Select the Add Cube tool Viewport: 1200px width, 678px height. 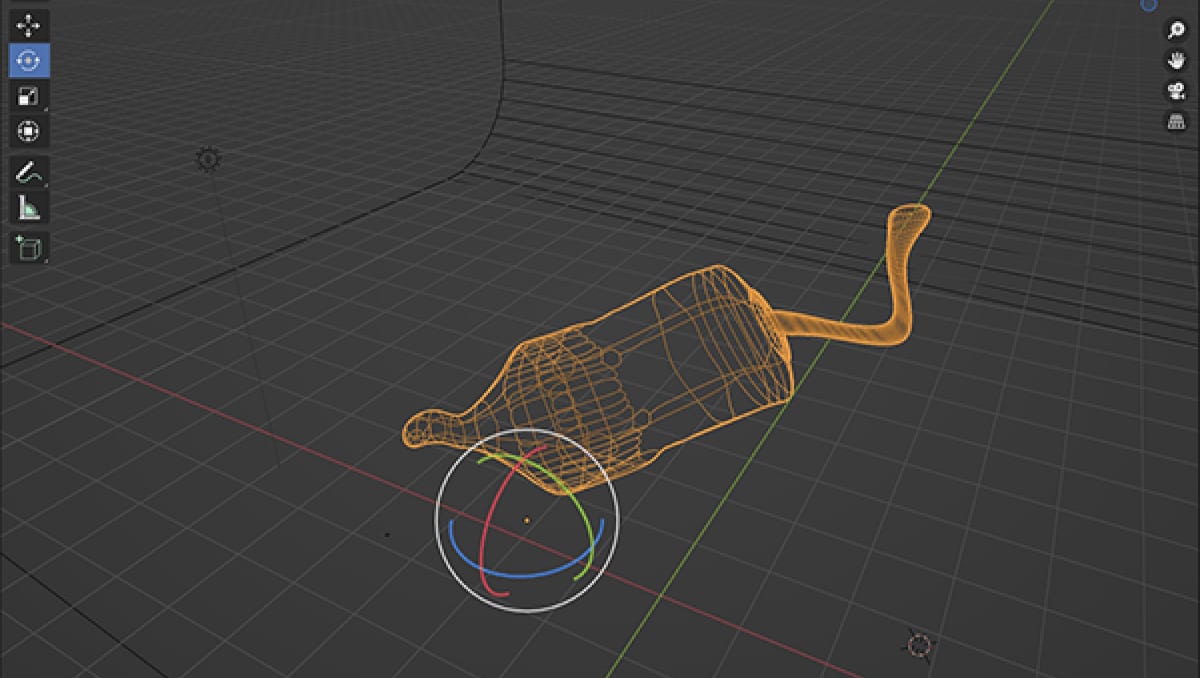(x=29, y=247)
